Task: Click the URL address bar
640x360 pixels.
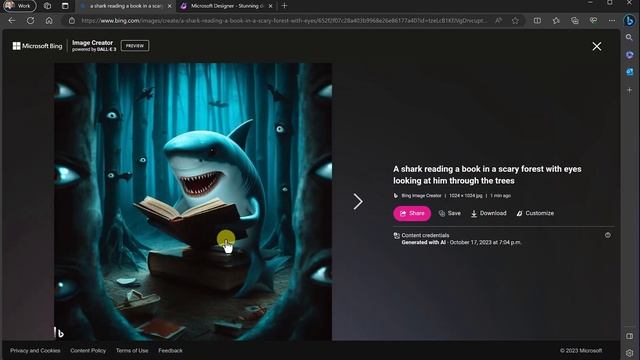Action: coord(283,20)
